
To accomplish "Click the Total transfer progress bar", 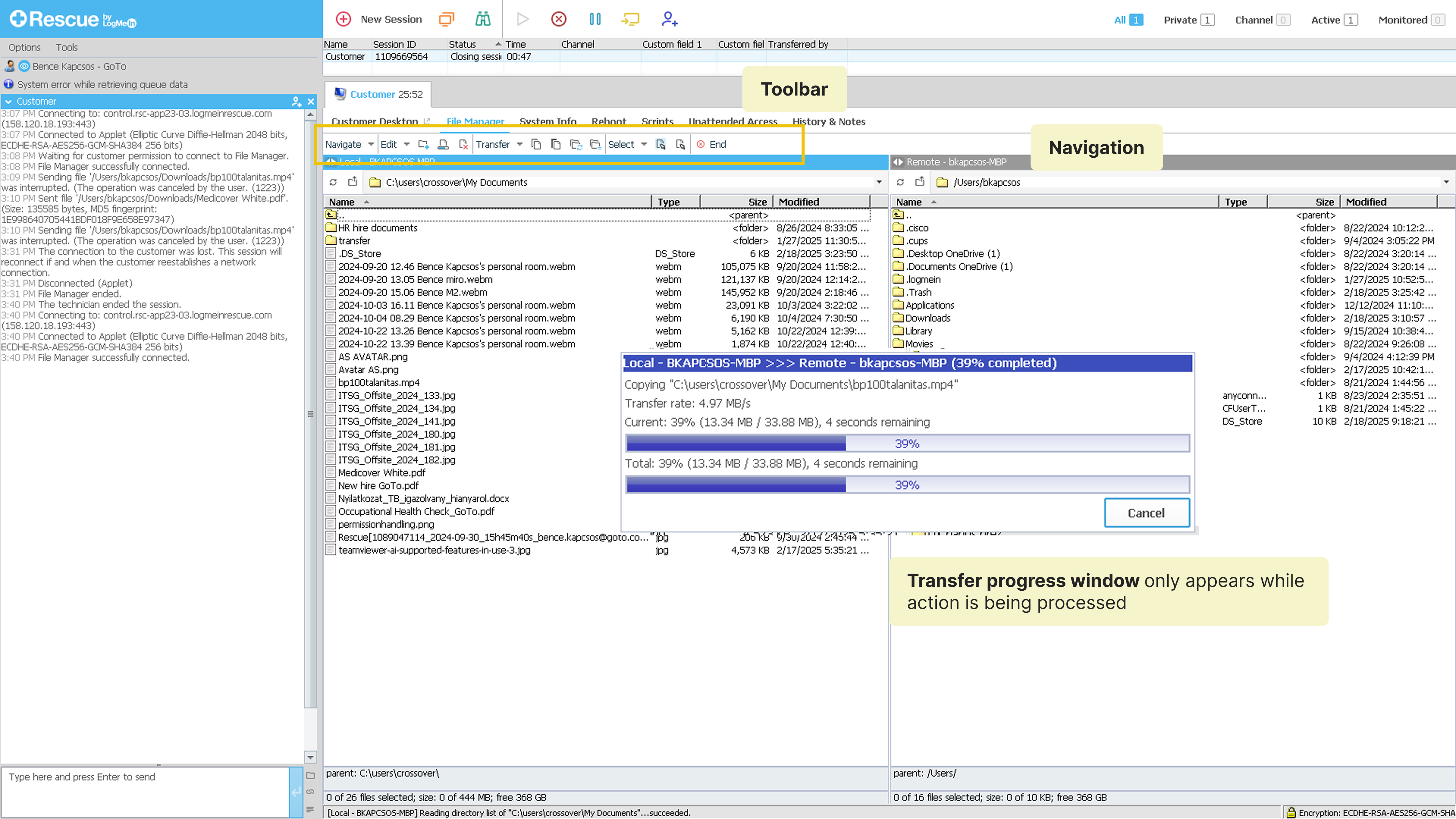I will [x=907, y=485].
